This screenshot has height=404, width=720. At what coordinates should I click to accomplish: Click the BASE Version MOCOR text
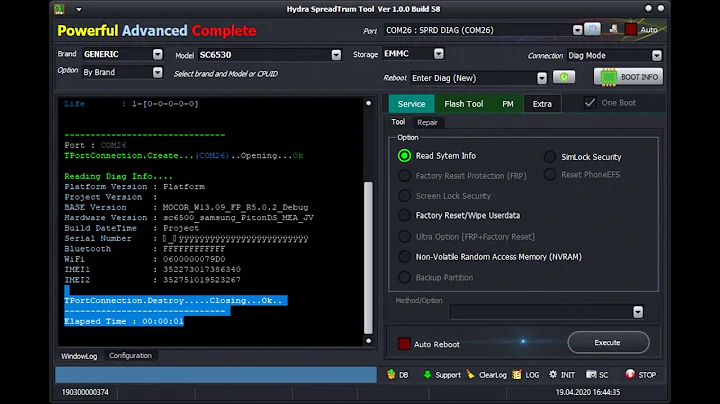[235, 208]
